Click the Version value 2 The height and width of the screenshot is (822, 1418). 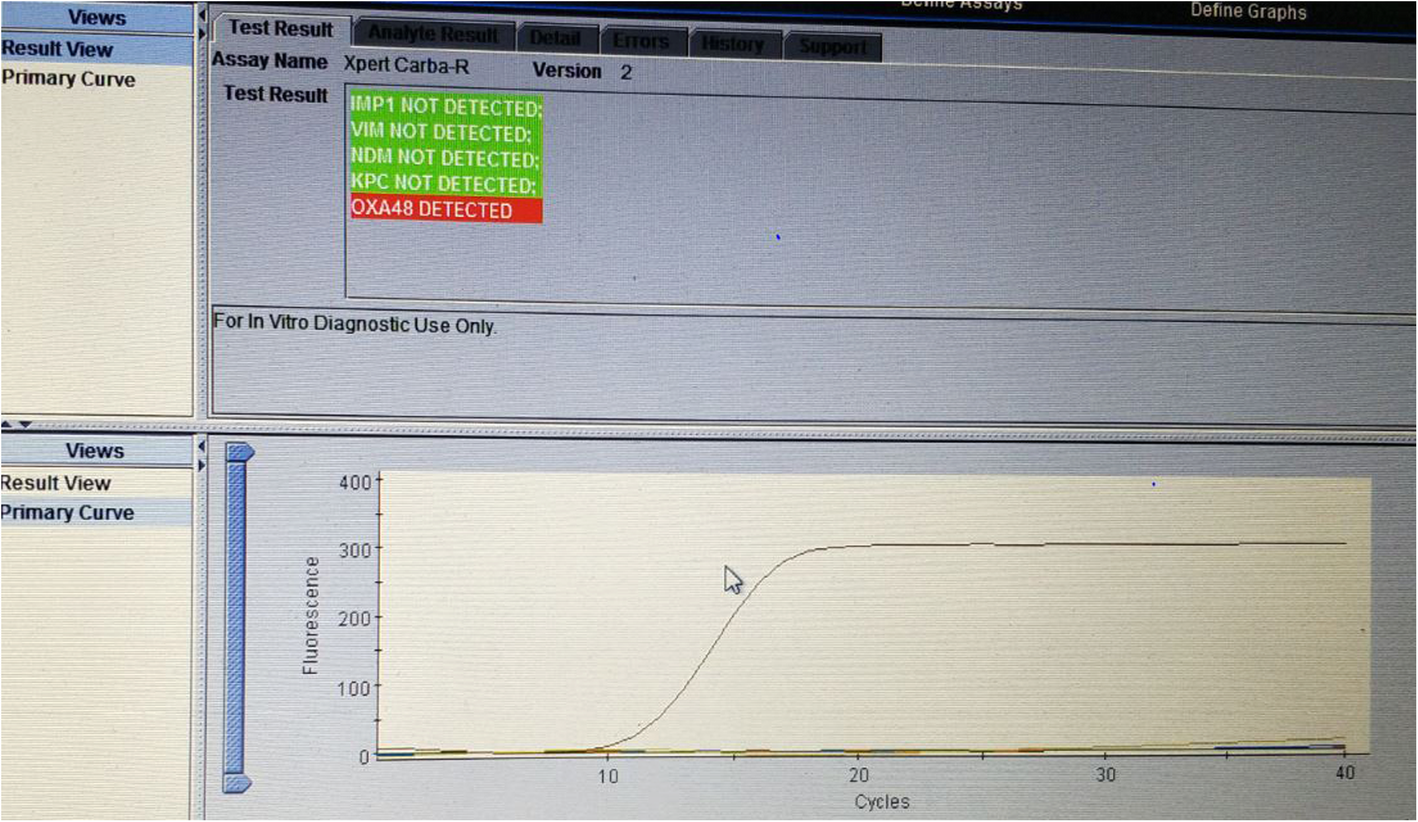[626, 73]
